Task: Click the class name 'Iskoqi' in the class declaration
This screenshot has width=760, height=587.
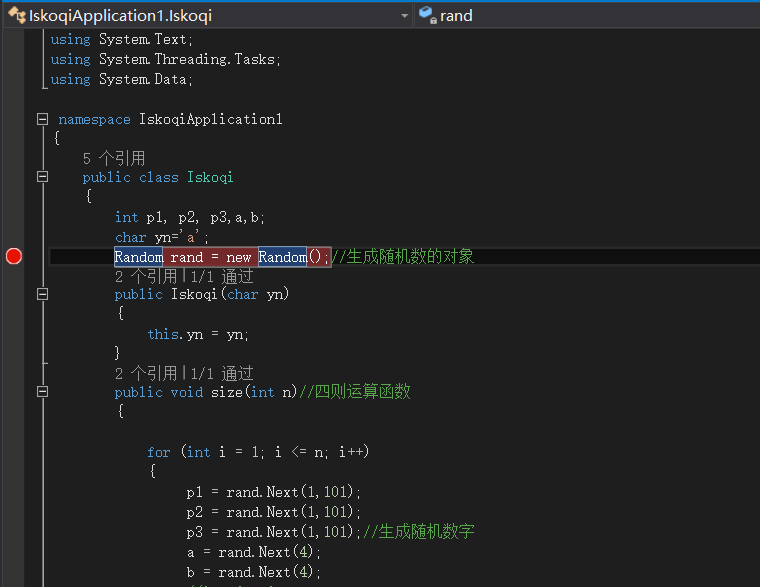Action: click(x=210, y=177)
